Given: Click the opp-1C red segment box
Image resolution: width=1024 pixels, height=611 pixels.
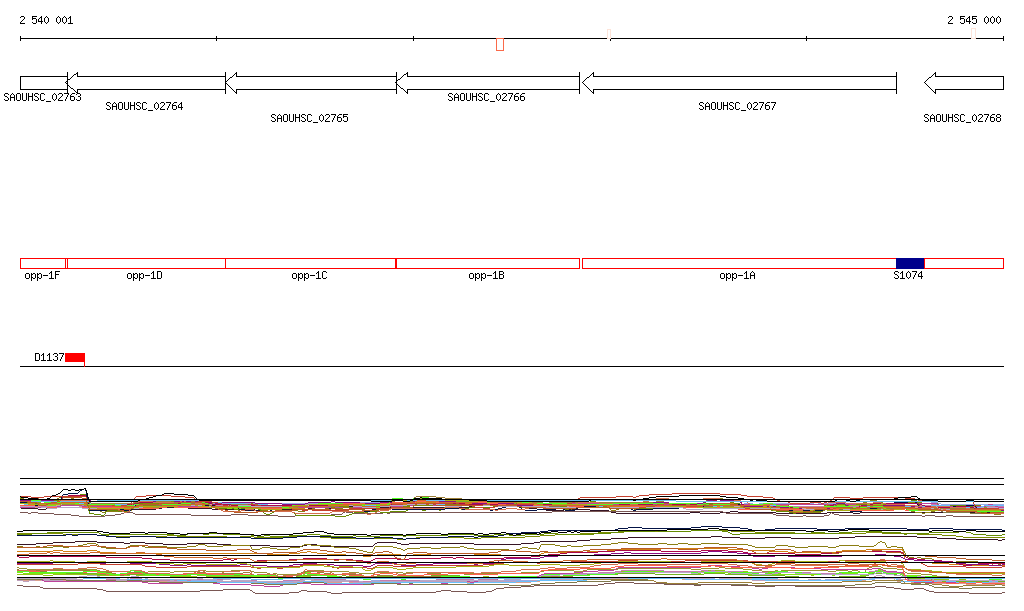Looking at the screenshot, I should pos(311,264).
